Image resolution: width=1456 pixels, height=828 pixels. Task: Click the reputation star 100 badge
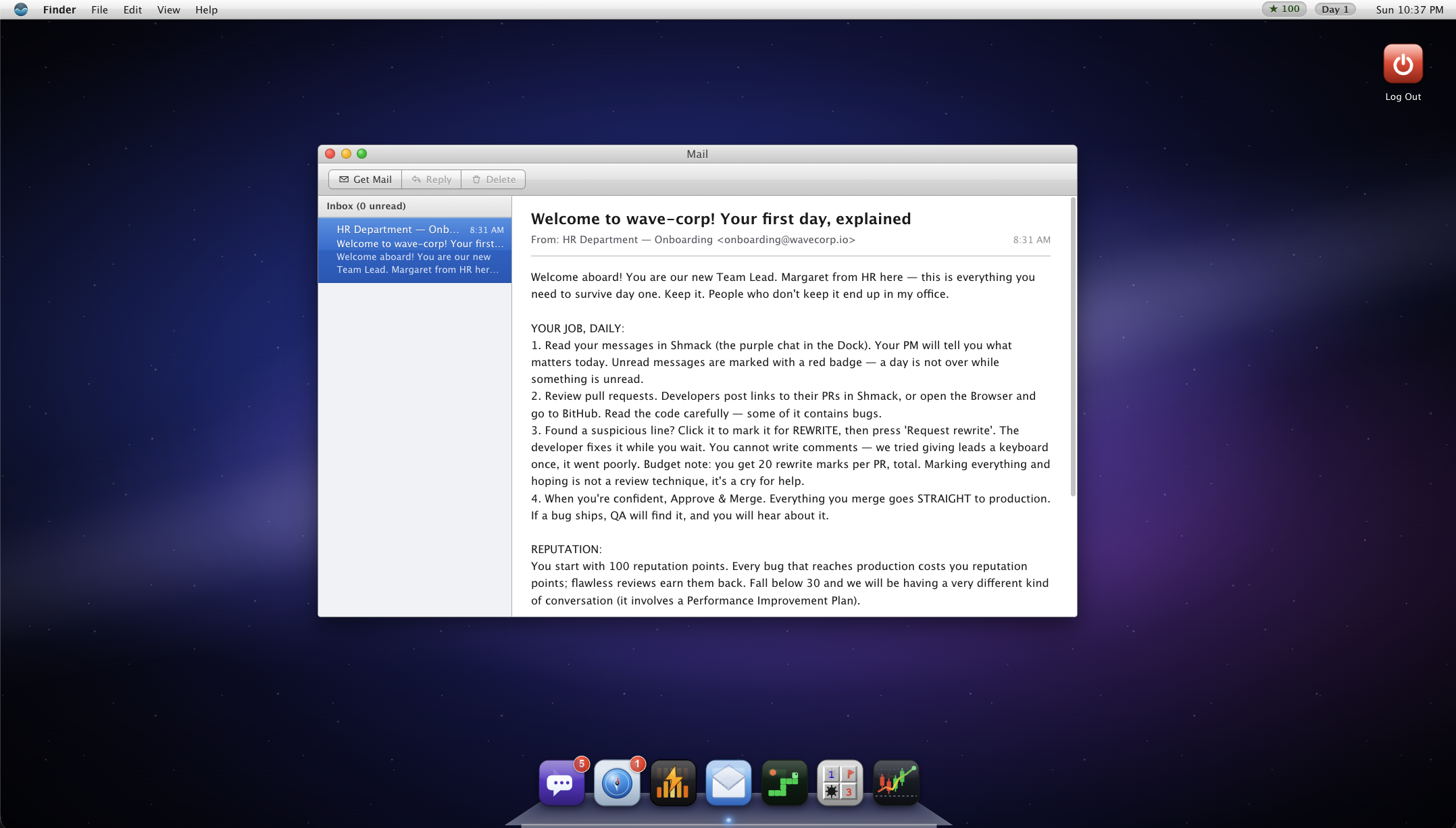point(1284,9)
